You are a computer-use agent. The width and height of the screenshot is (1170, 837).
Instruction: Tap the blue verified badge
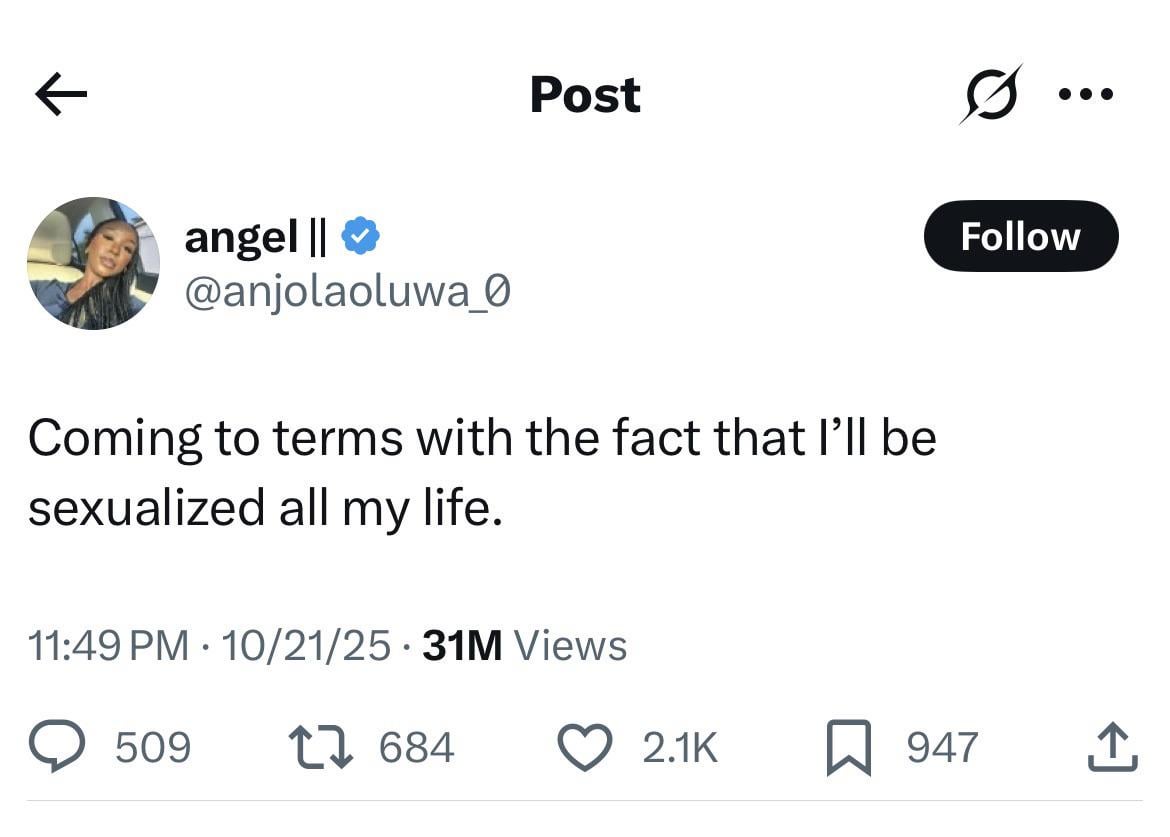click(x=359, y=237)
